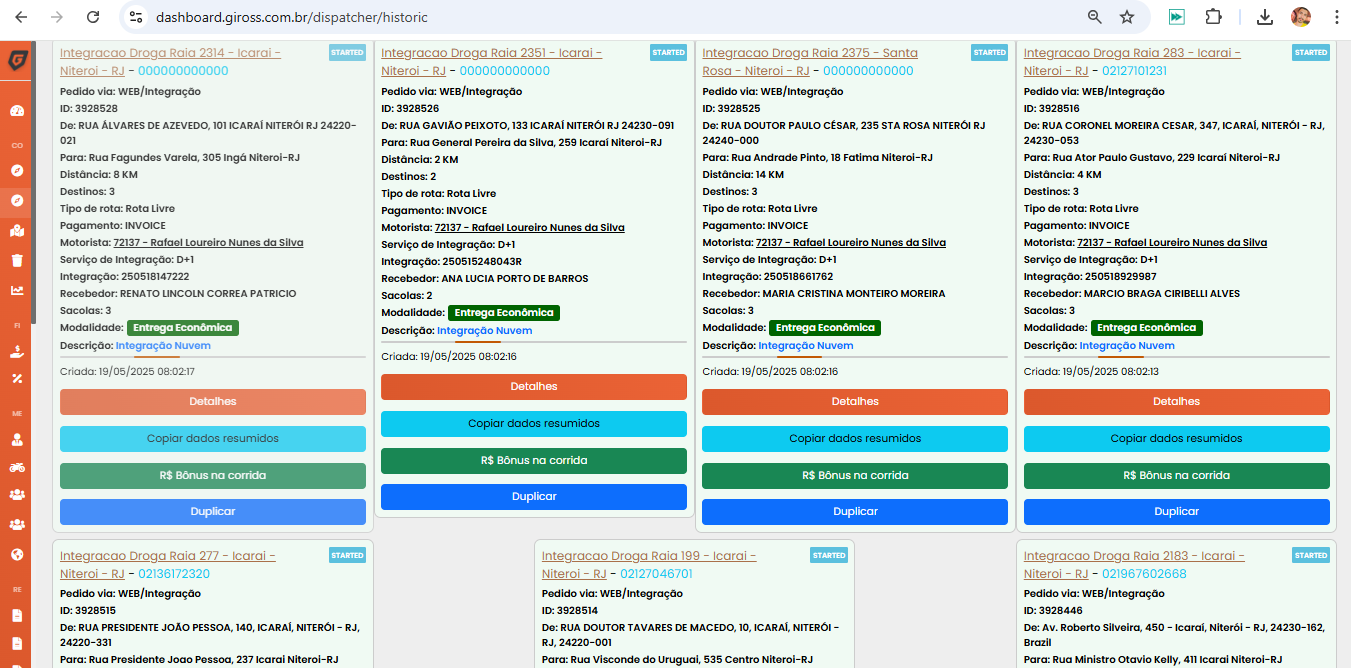Open the line chart icon in the sidebar
Screen dimensions: 1351x668
click(16, 291)
